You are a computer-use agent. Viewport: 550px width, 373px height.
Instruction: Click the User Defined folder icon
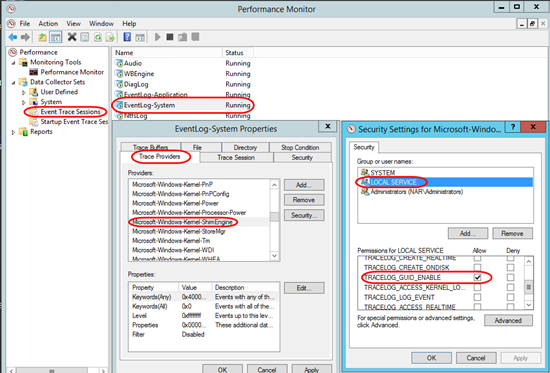pos(34,92)
